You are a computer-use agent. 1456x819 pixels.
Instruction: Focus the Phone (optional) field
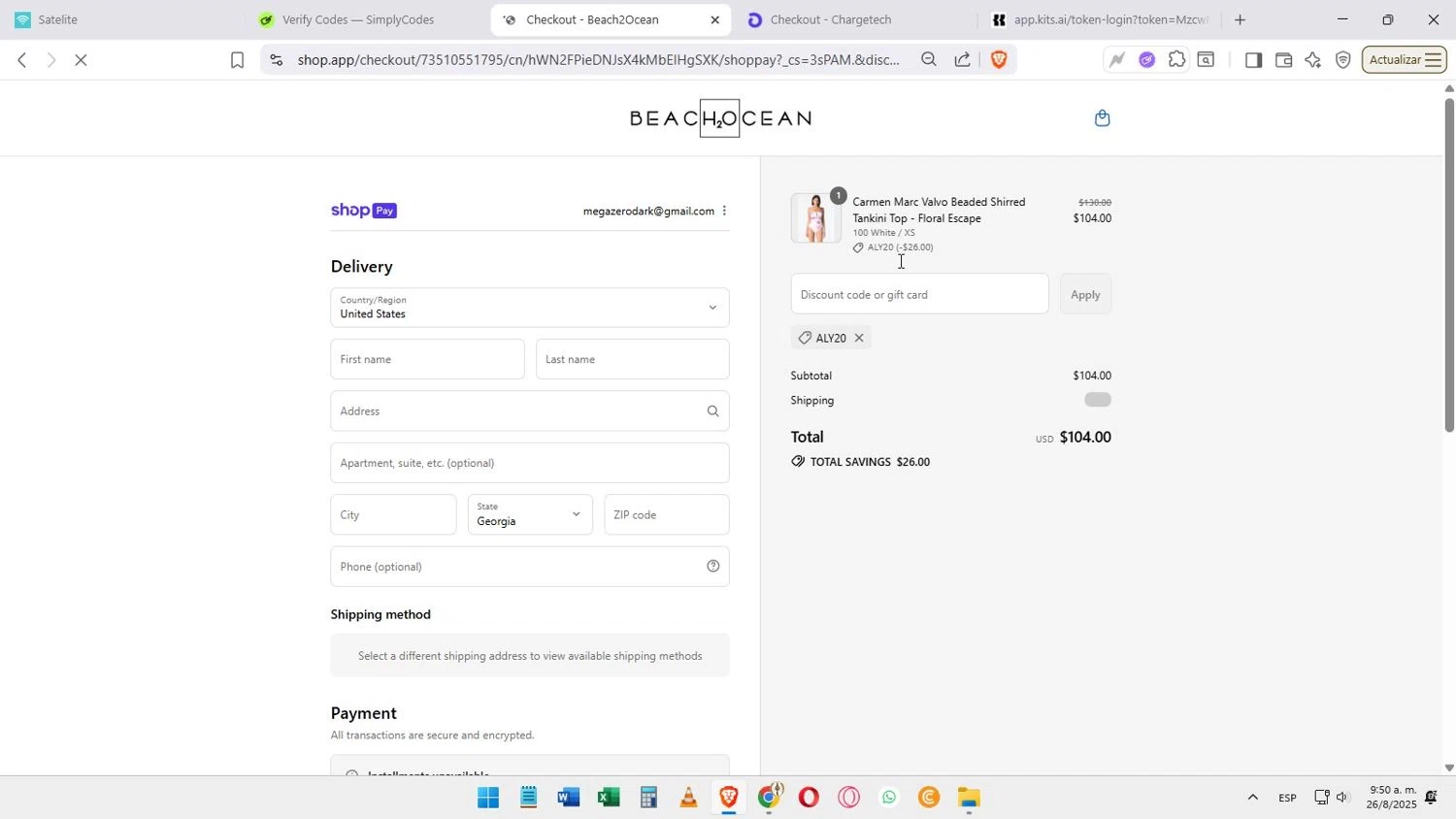click(x=530, y=567)
